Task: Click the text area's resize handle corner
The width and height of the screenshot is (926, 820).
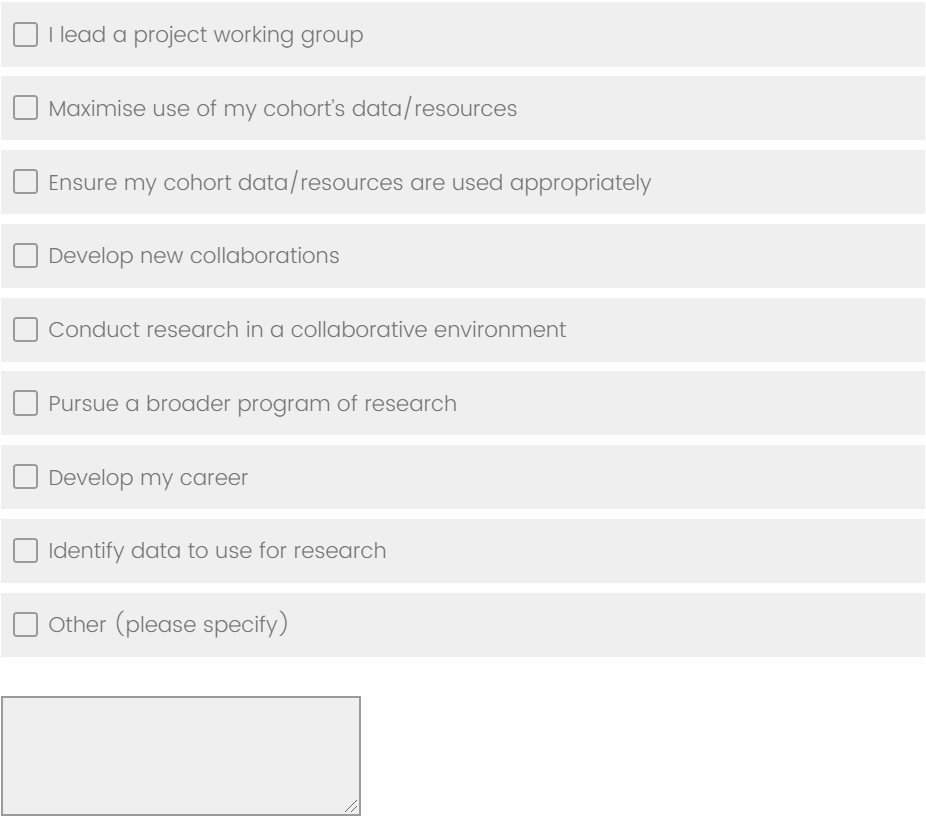Action: point(352,808)
